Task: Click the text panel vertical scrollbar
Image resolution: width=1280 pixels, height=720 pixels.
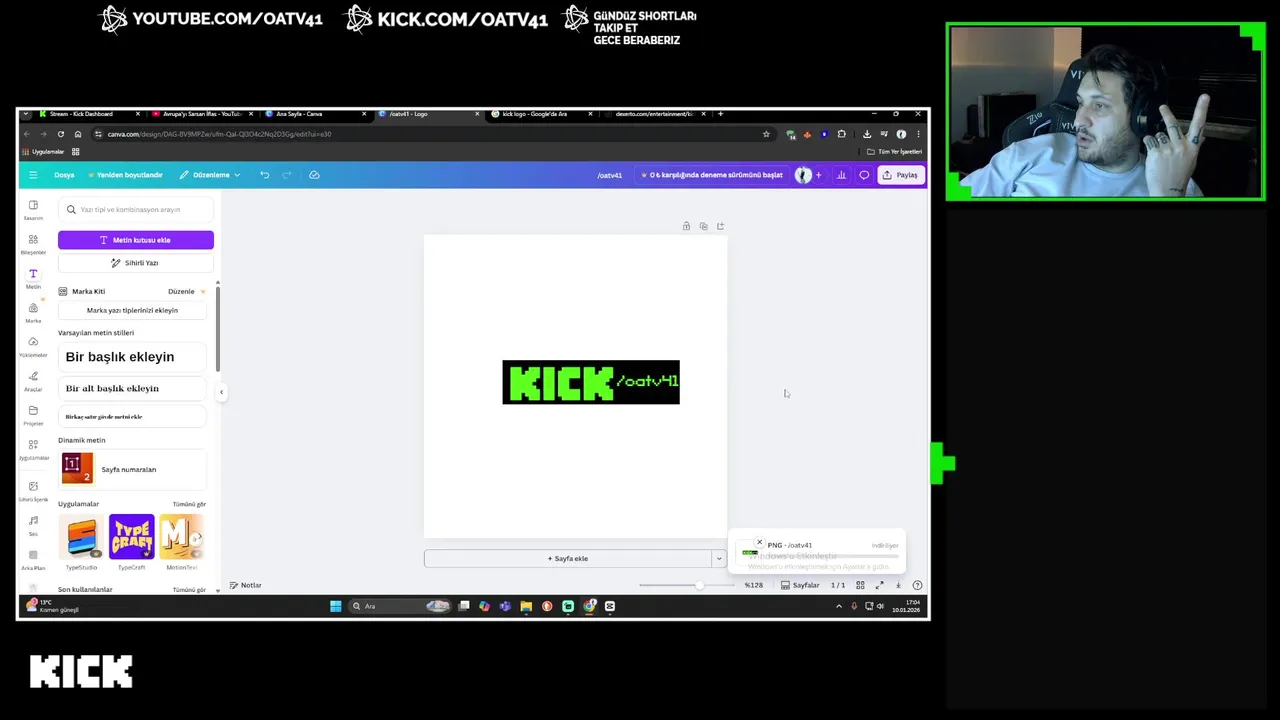Action: pyautogui.click(x=217, y=327)
